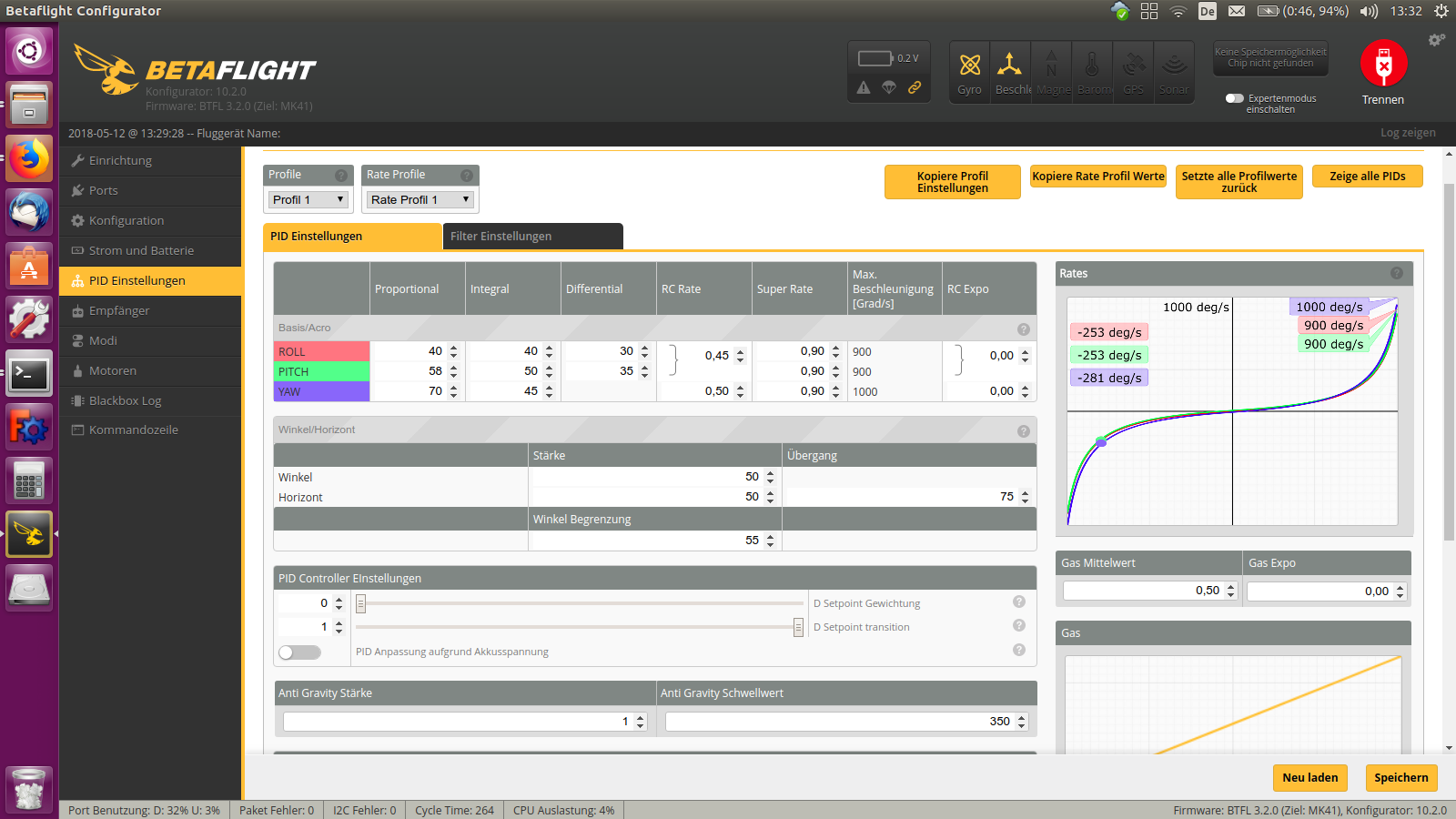
Task: Click the Anti Gravity Stärke input field
Action: (464, 722)
